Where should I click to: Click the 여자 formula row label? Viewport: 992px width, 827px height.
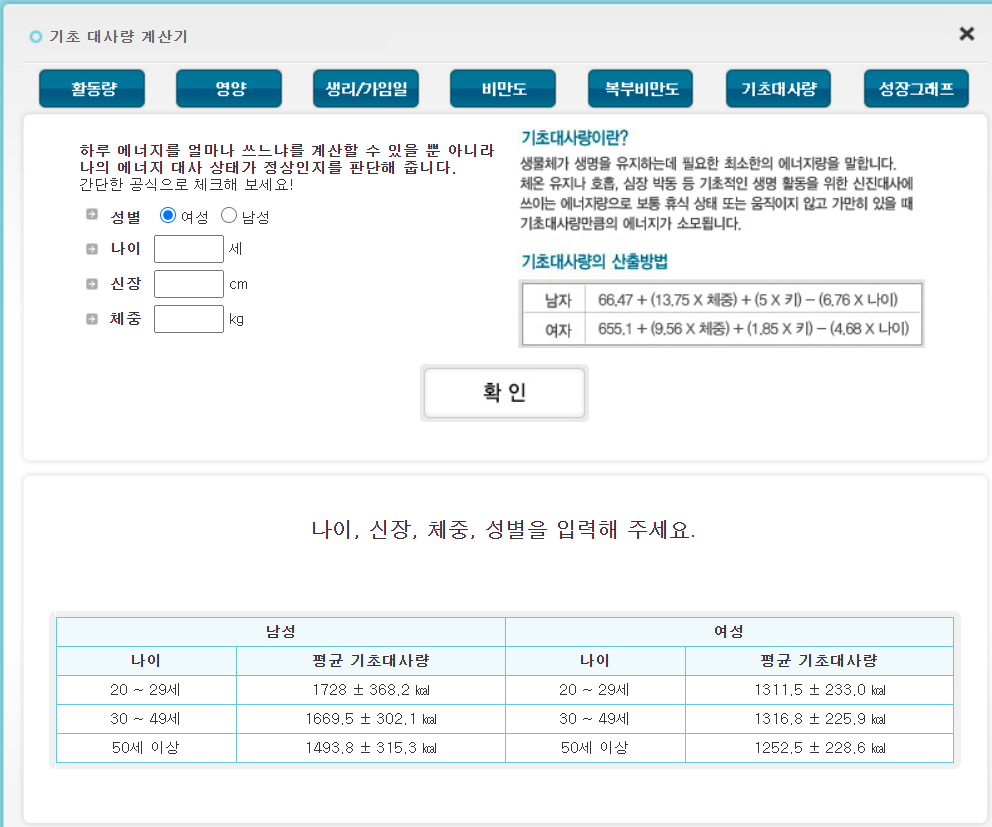click(557, 330)
